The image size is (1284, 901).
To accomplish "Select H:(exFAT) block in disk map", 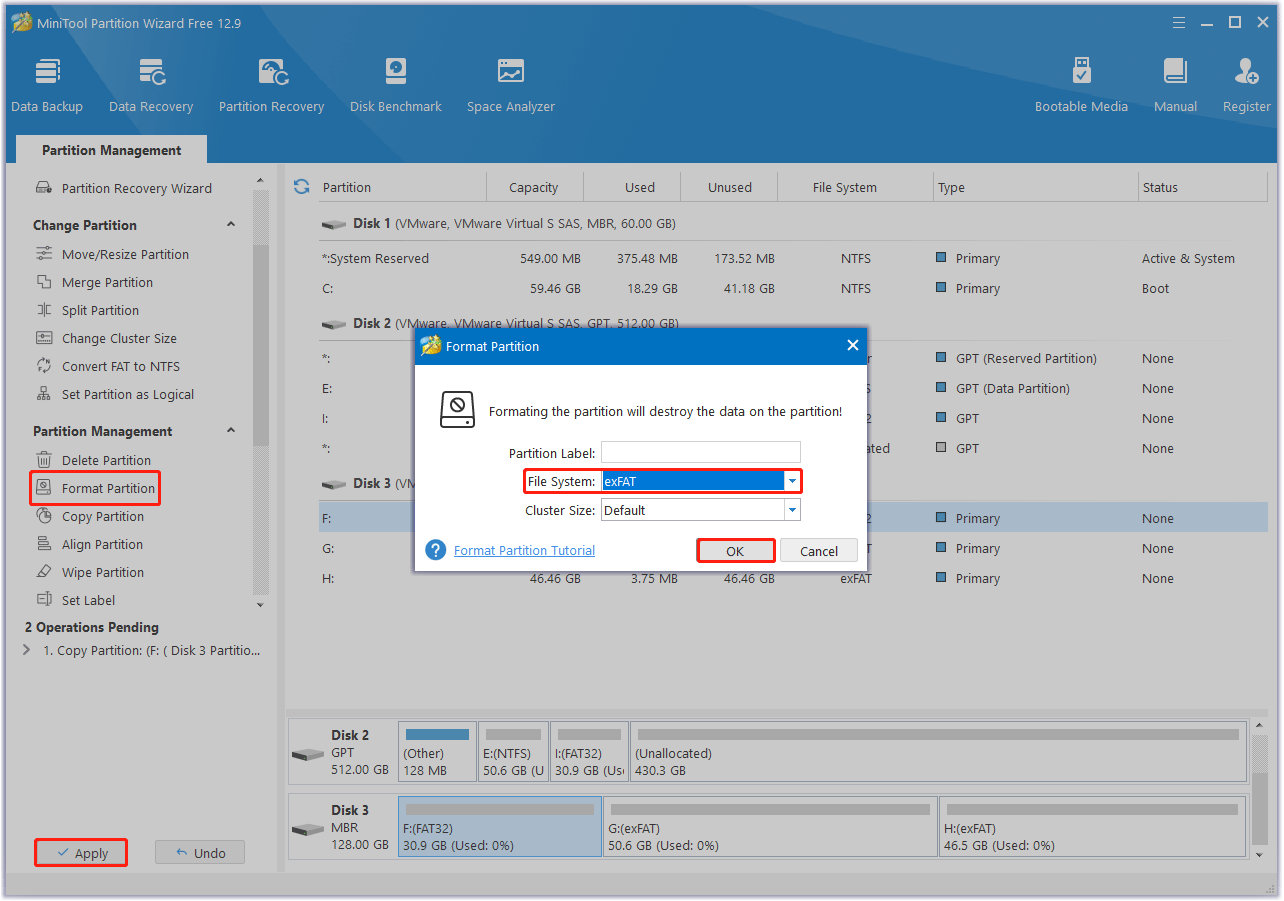I will [1093, 827].
